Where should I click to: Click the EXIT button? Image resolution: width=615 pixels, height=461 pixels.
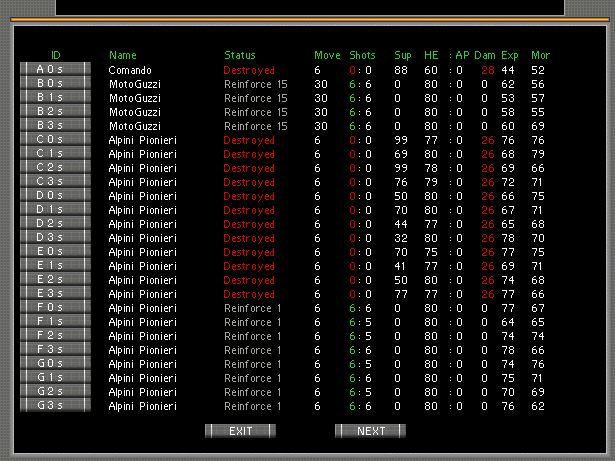(x=240, y=431)
